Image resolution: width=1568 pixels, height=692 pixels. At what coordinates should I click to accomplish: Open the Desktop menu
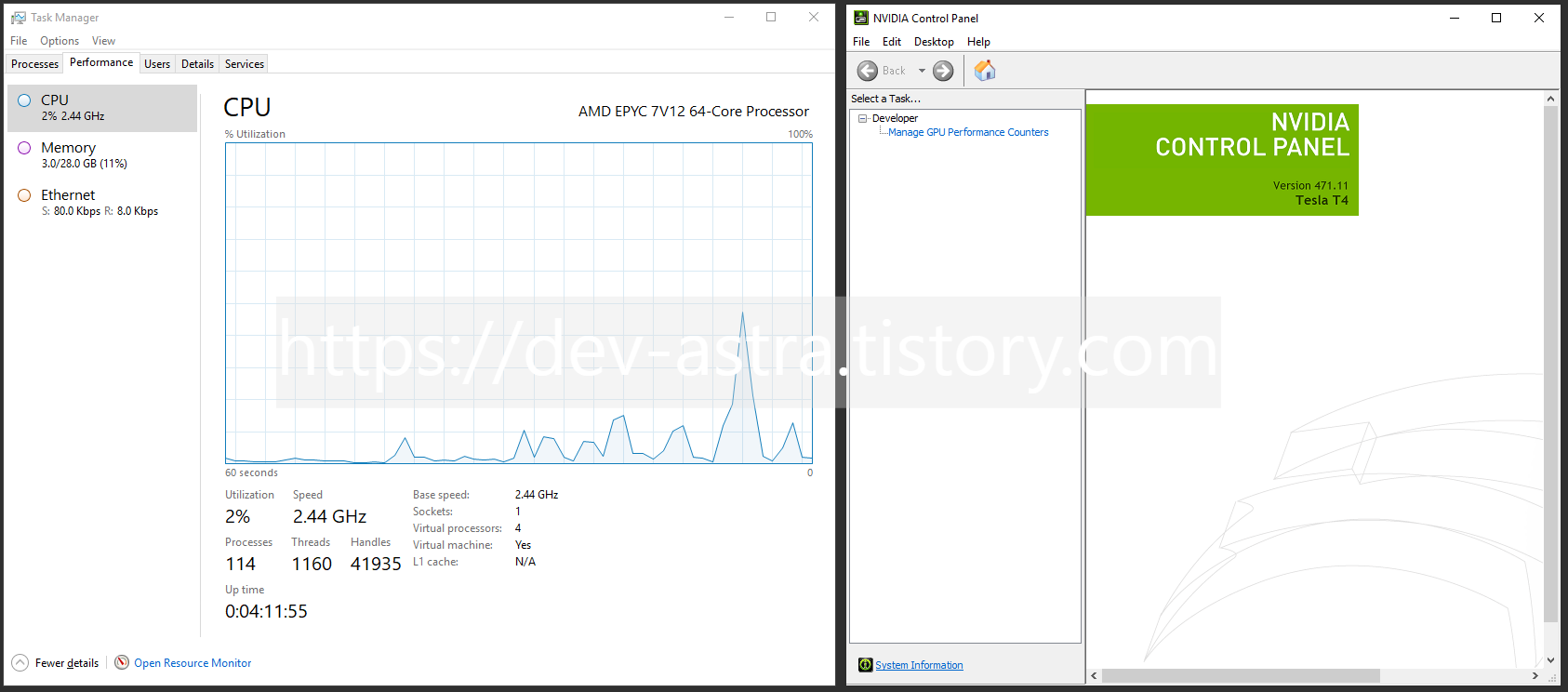click(x=934, y=42)
